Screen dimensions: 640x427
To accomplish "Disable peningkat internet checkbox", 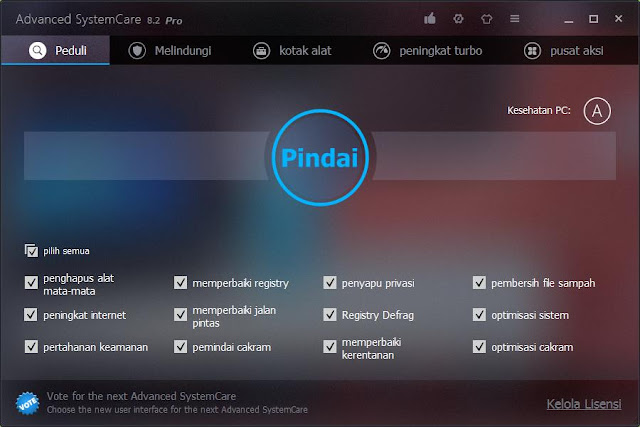I will (x=31, y=314).
